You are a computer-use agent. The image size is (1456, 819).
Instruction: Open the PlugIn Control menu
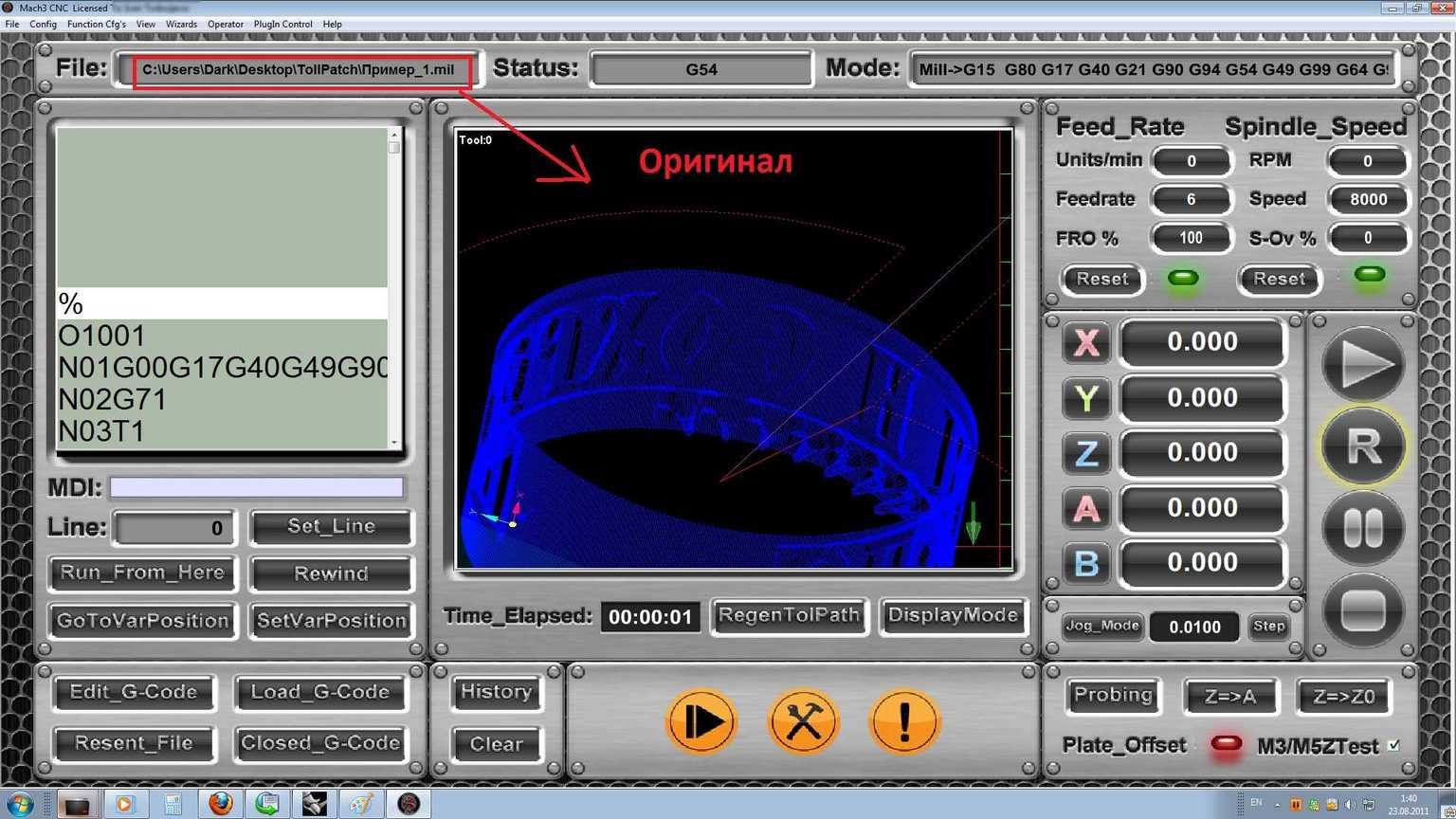(282, 25)
